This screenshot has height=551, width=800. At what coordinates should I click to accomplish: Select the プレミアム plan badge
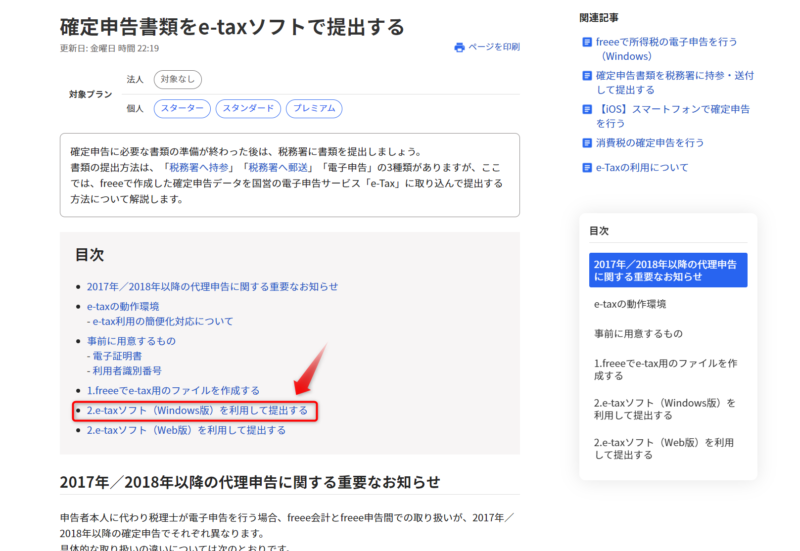[x=314, y=108]
